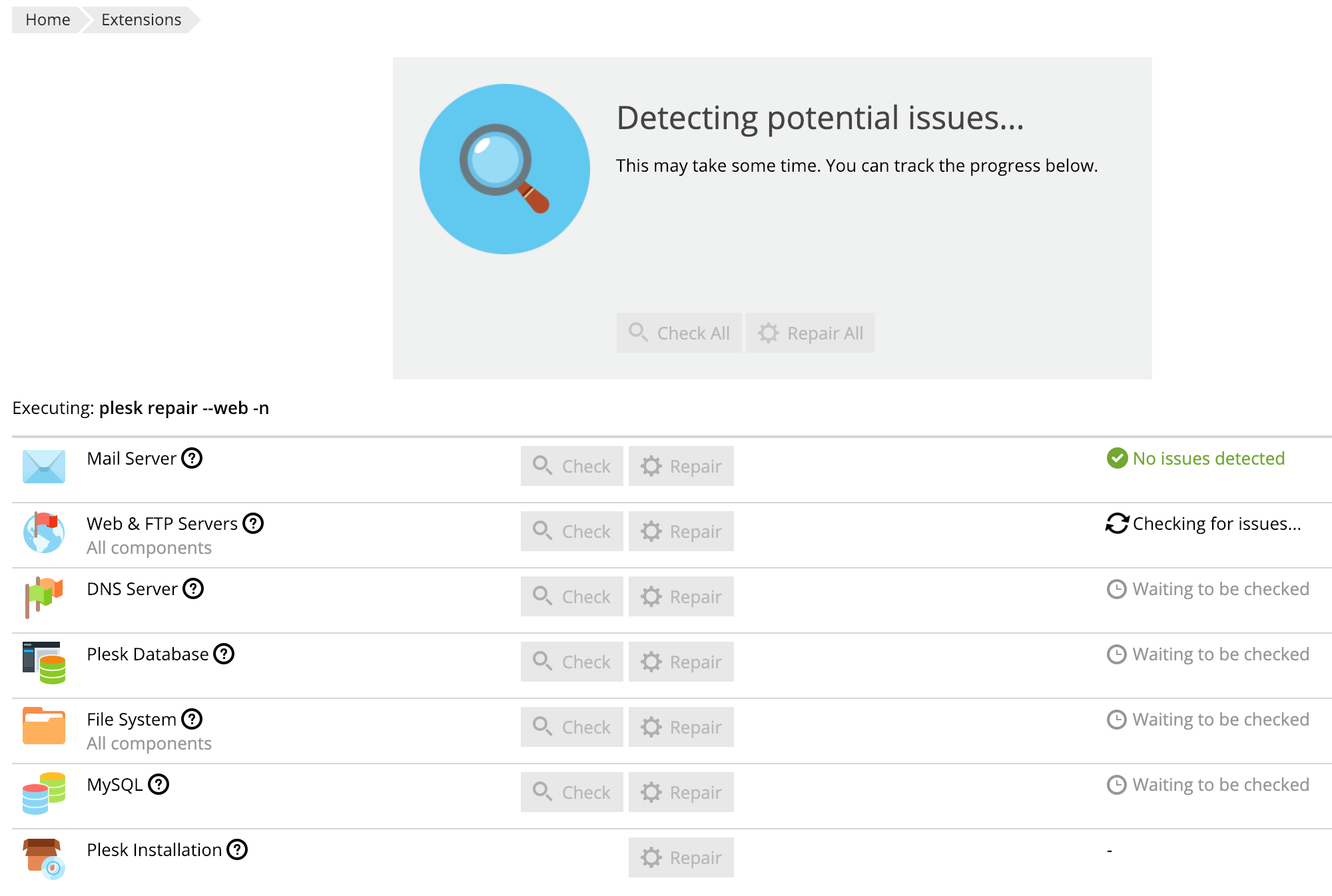Click the 'No issues detected' status text
1332x896 pixels.
pyautogui.click(x=1209, y=458)
